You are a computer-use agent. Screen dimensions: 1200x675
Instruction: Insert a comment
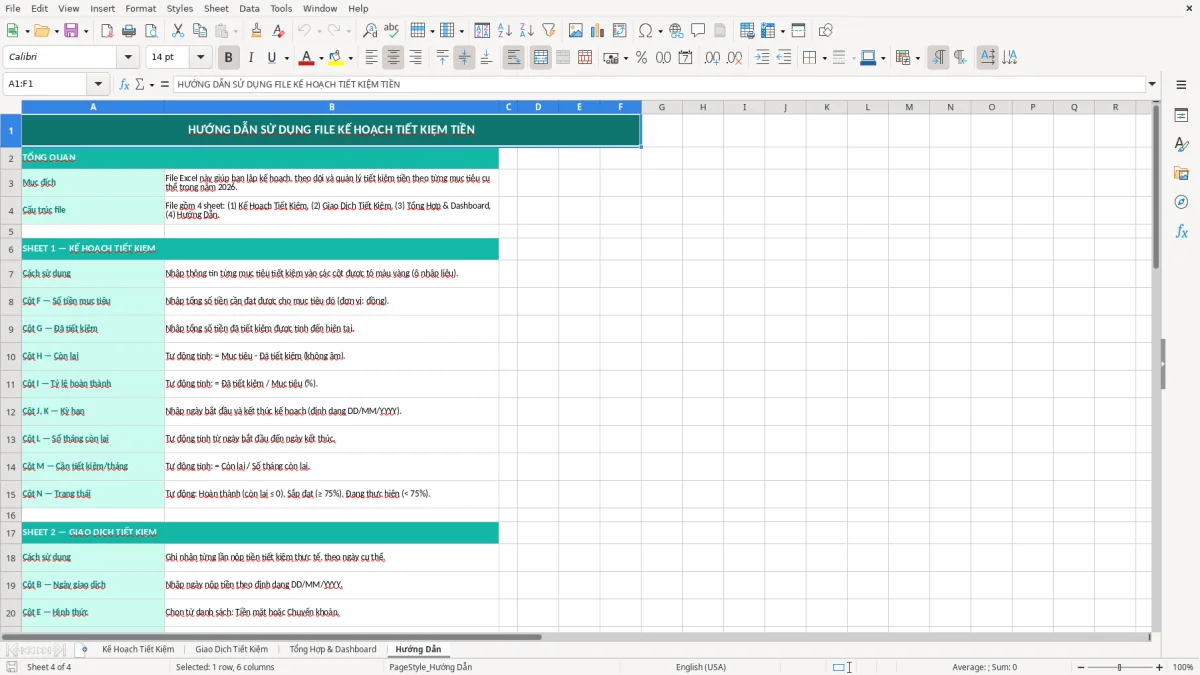point(699,31)
